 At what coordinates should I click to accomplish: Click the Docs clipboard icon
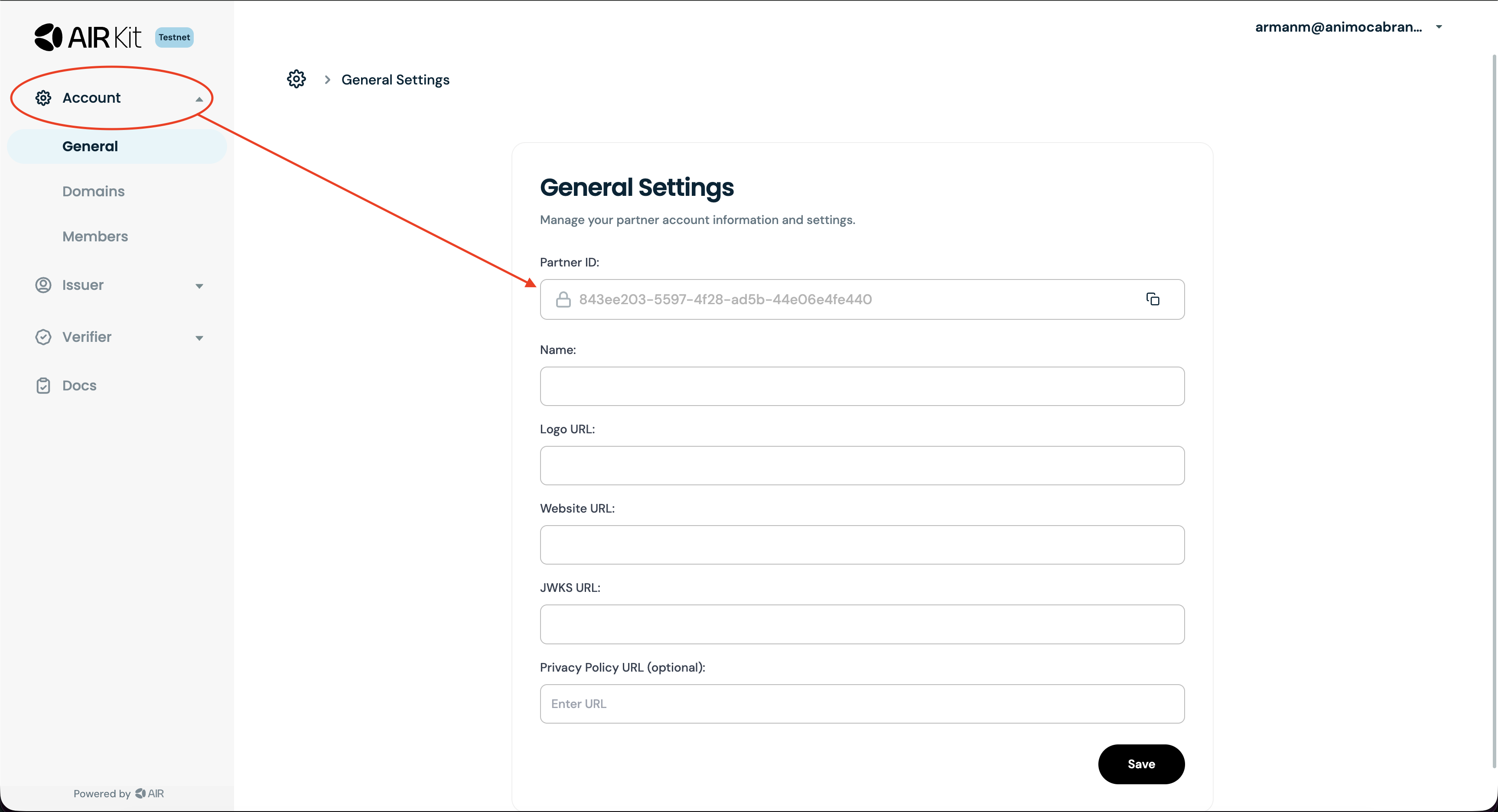tap(44, 385)
